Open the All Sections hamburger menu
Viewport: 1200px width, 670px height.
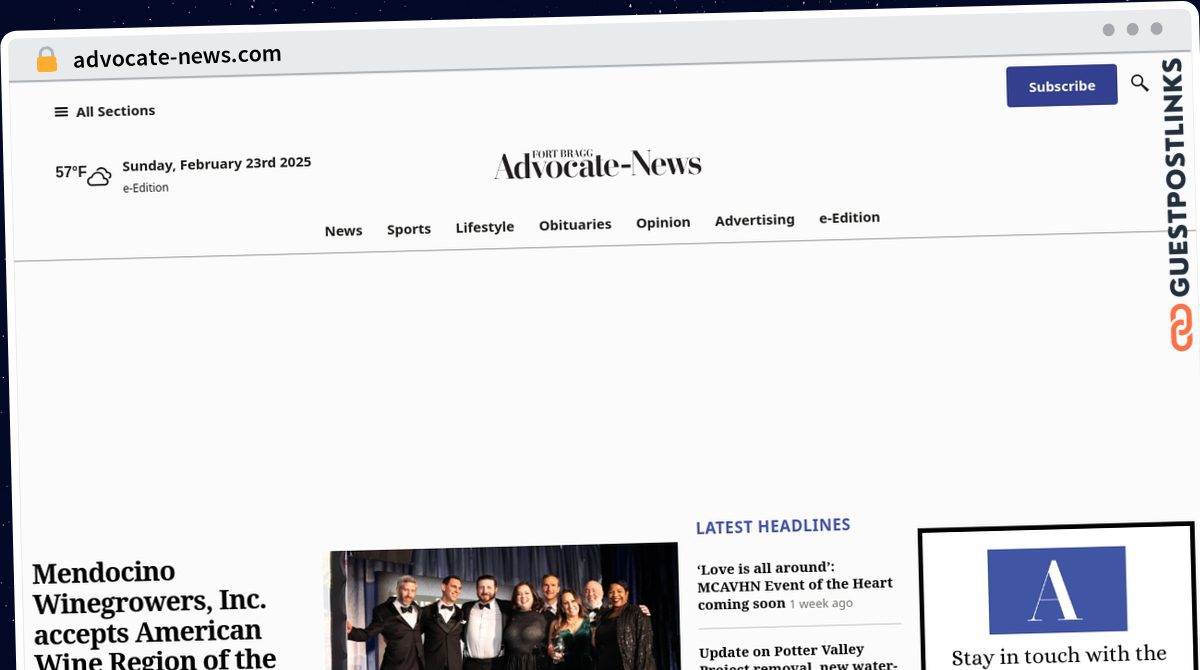(104, 111)
